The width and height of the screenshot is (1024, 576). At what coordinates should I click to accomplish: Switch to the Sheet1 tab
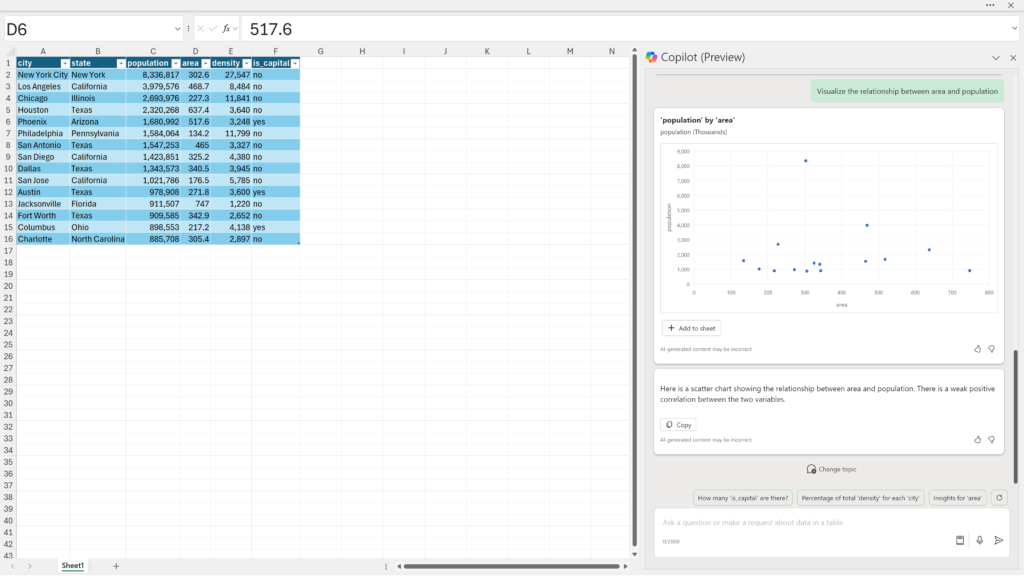[73, 566]
